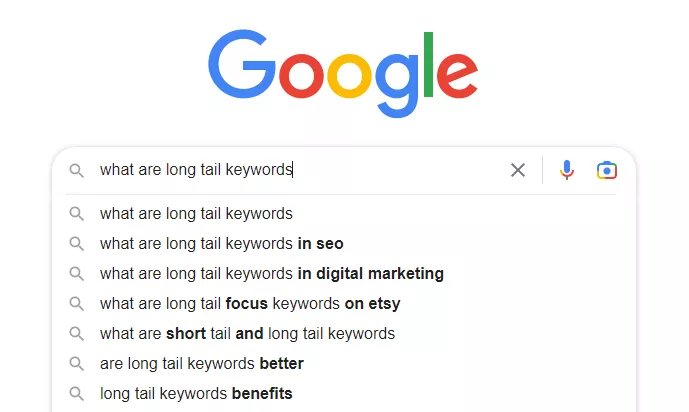Click magnifier icon beside first autocomplete suggestion

pyautogui.click(x=76, y=214)
